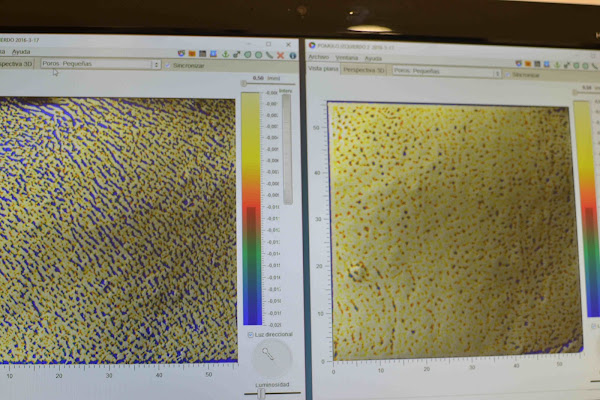Click the app logo icon in right window title bar
Image resolution: width=600 pixels, height=400 pixels.
[x=312, y=46]
